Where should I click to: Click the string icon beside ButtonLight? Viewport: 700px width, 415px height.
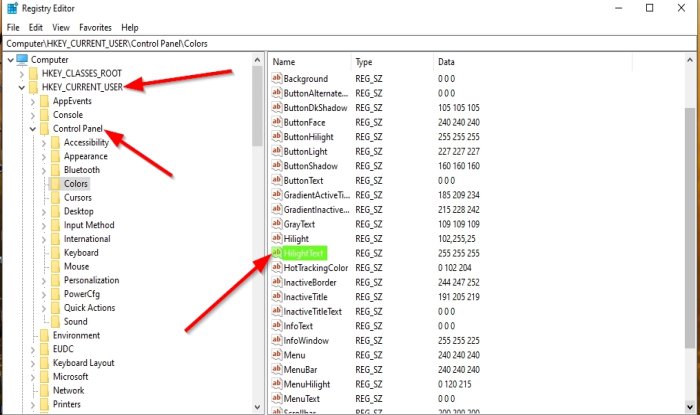point(277,151)
